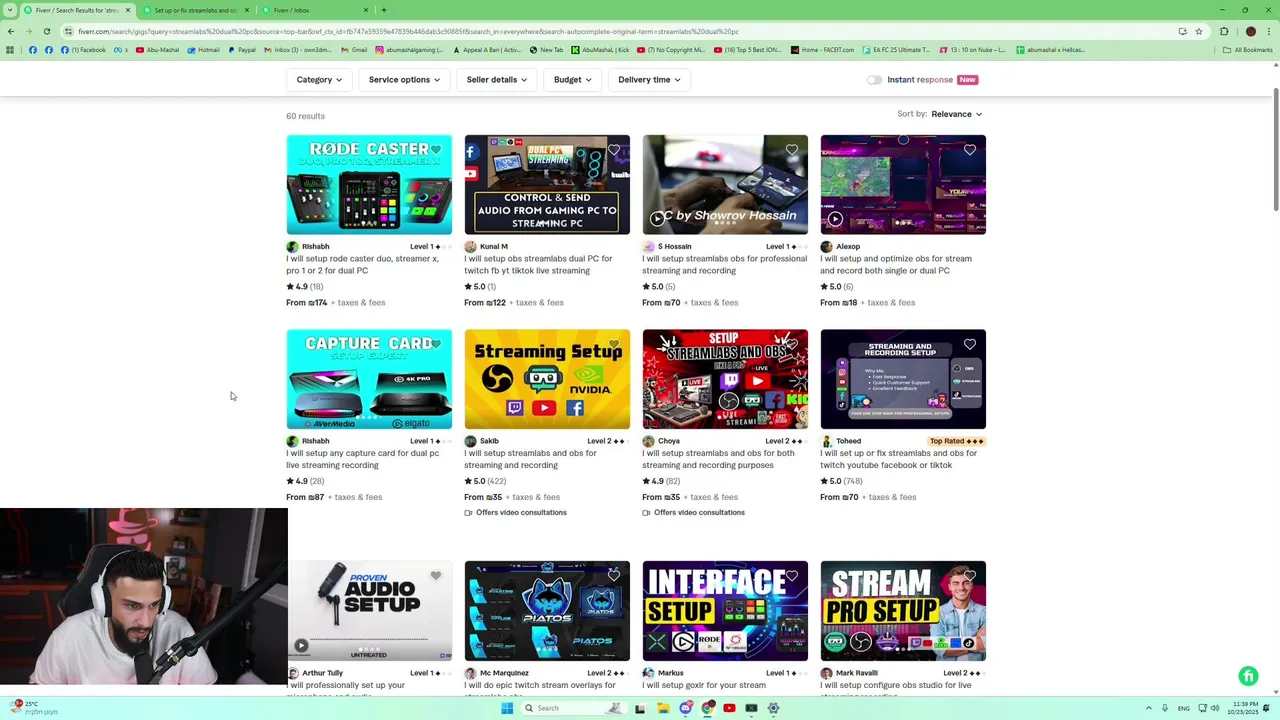Open File Explorer from the taskbar
Image resolution: width=1280 pixels, height=720 pixels.
click(663, 708)
